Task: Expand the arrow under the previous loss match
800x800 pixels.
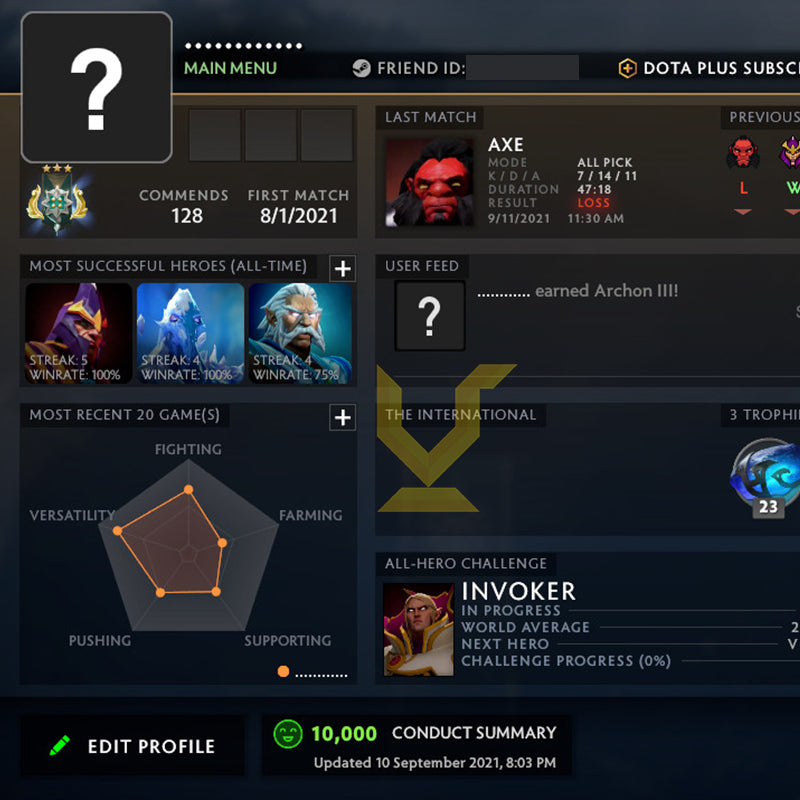Action: click(x=743, y=211)
